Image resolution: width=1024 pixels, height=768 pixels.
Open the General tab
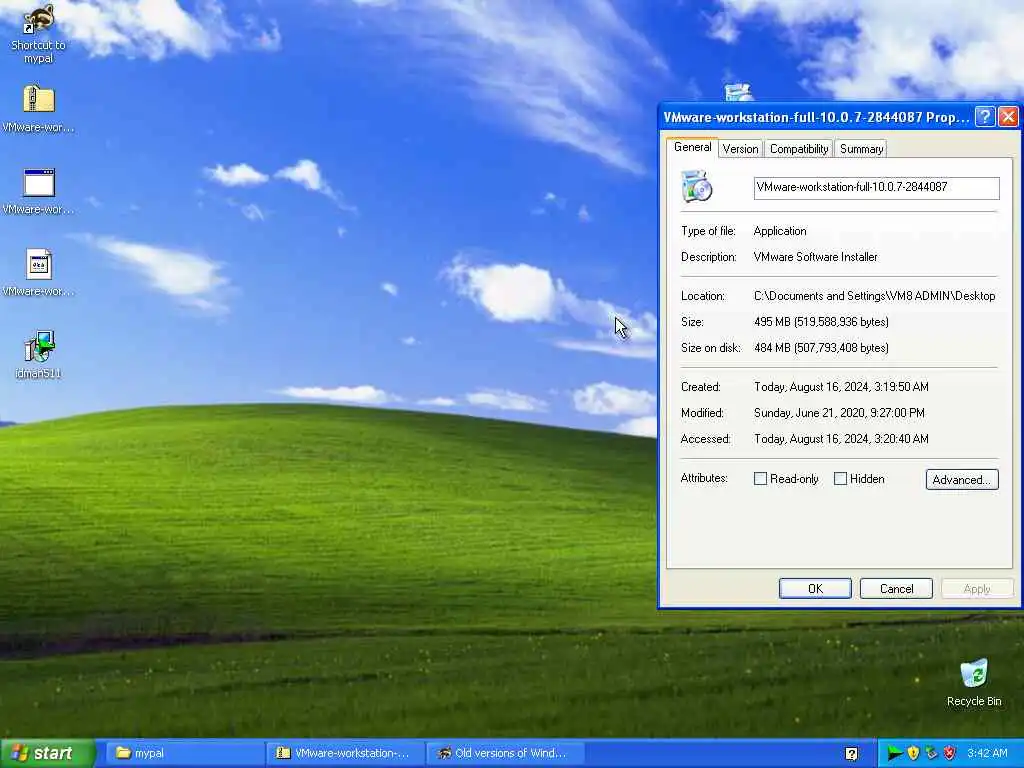coord(692,148)
